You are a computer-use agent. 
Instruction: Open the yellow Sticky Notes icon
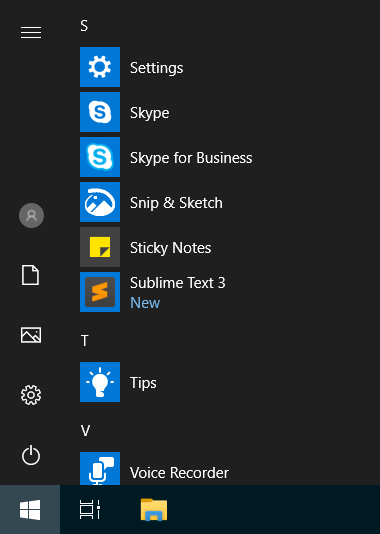pyautogui.click(x=100, y=247)
